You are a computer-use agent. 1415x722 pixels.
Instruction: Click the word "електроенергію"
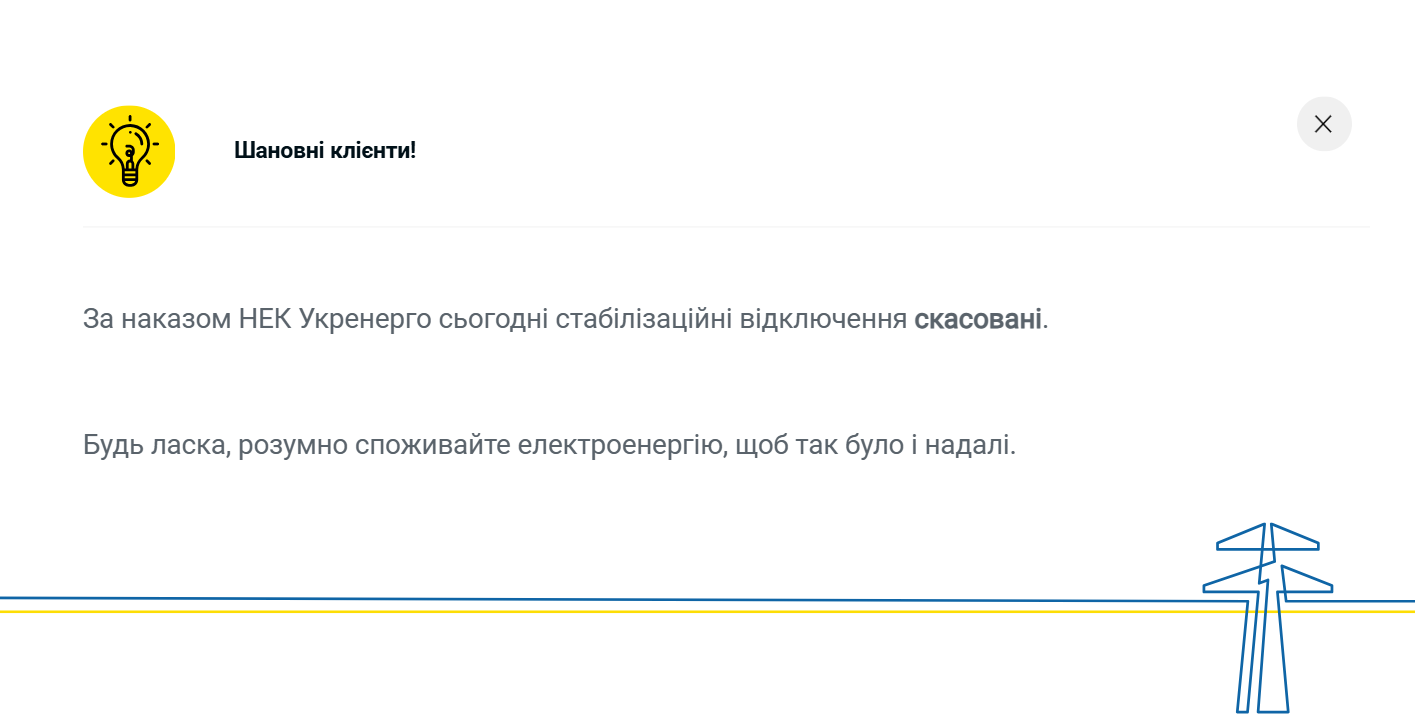click(x=620, y=445)
